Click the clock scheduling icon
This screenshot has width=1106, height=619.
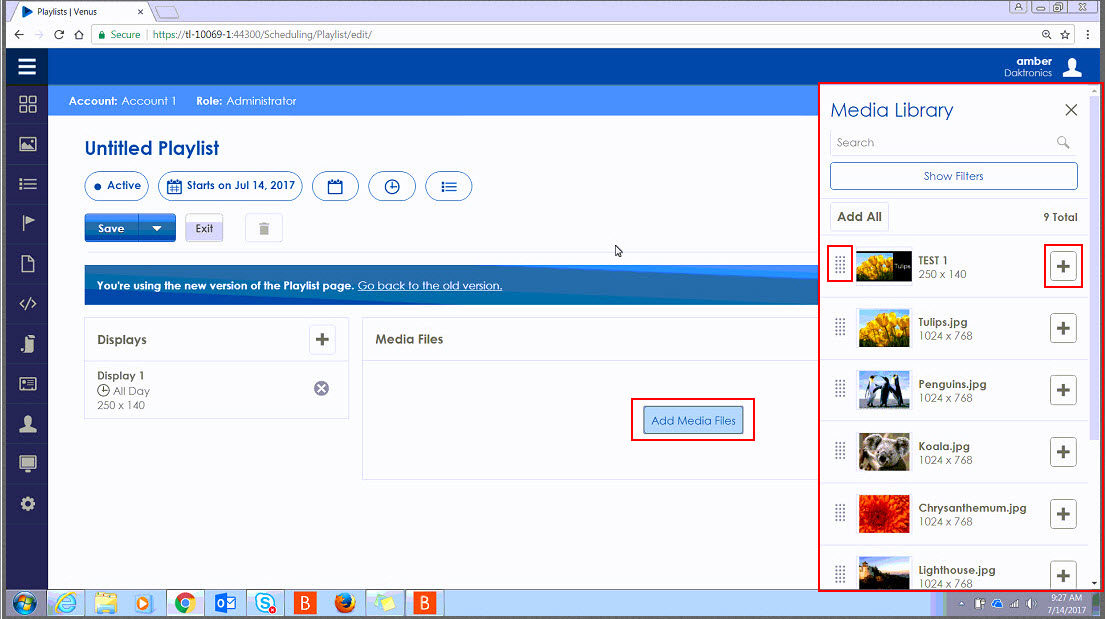[x=392, y=186]
